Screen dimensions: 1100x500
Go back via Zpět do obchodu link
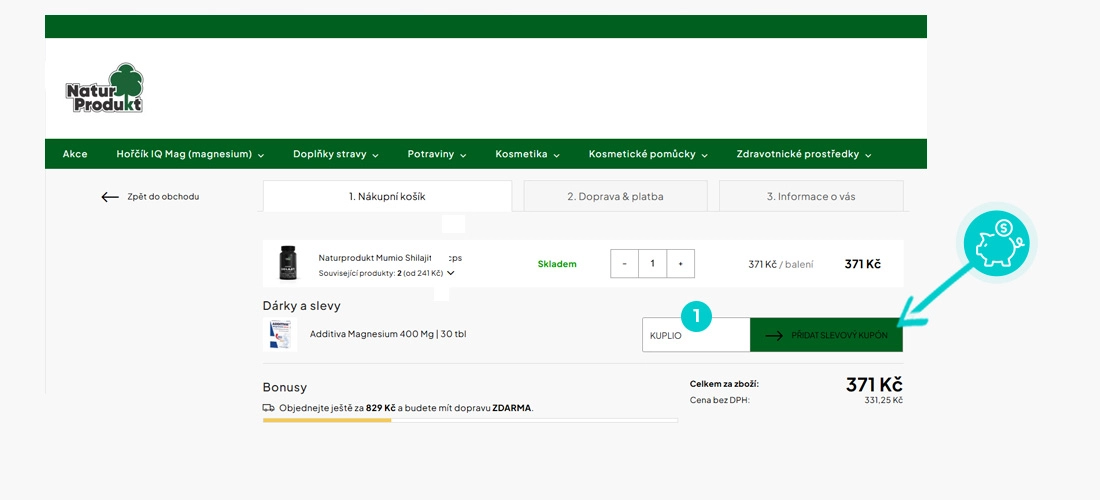163,197
